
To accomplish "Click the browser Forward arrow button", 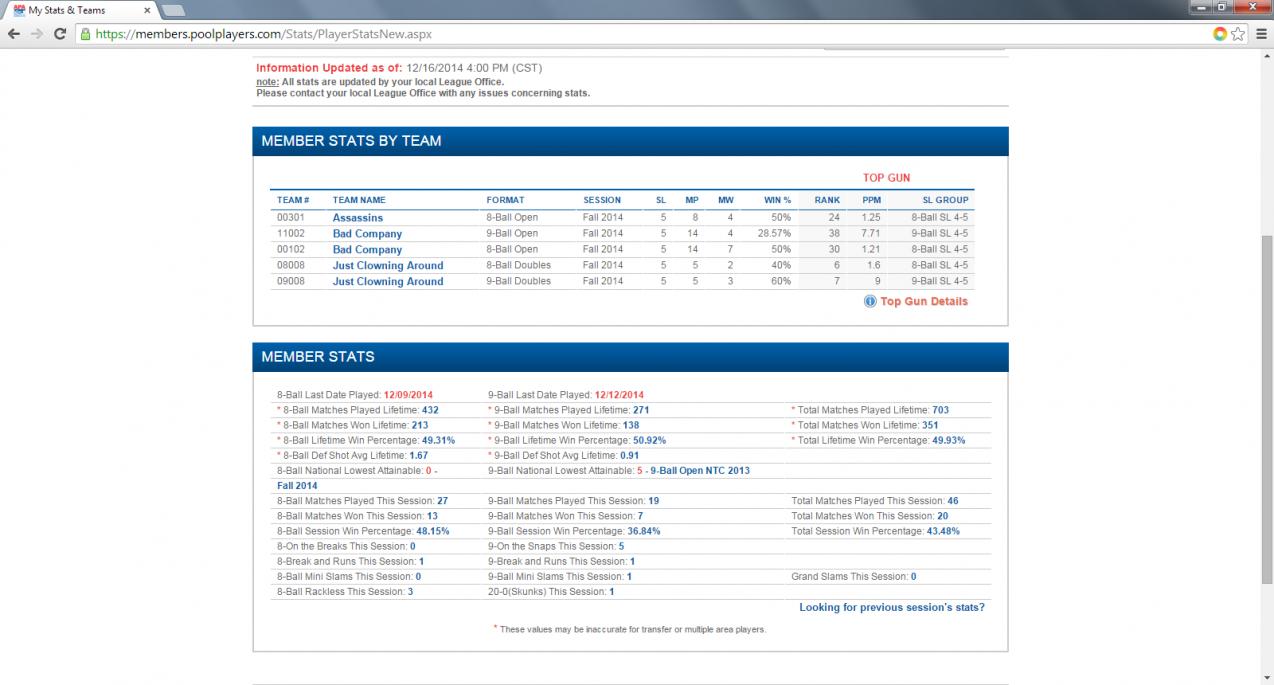I will (37, 33).
